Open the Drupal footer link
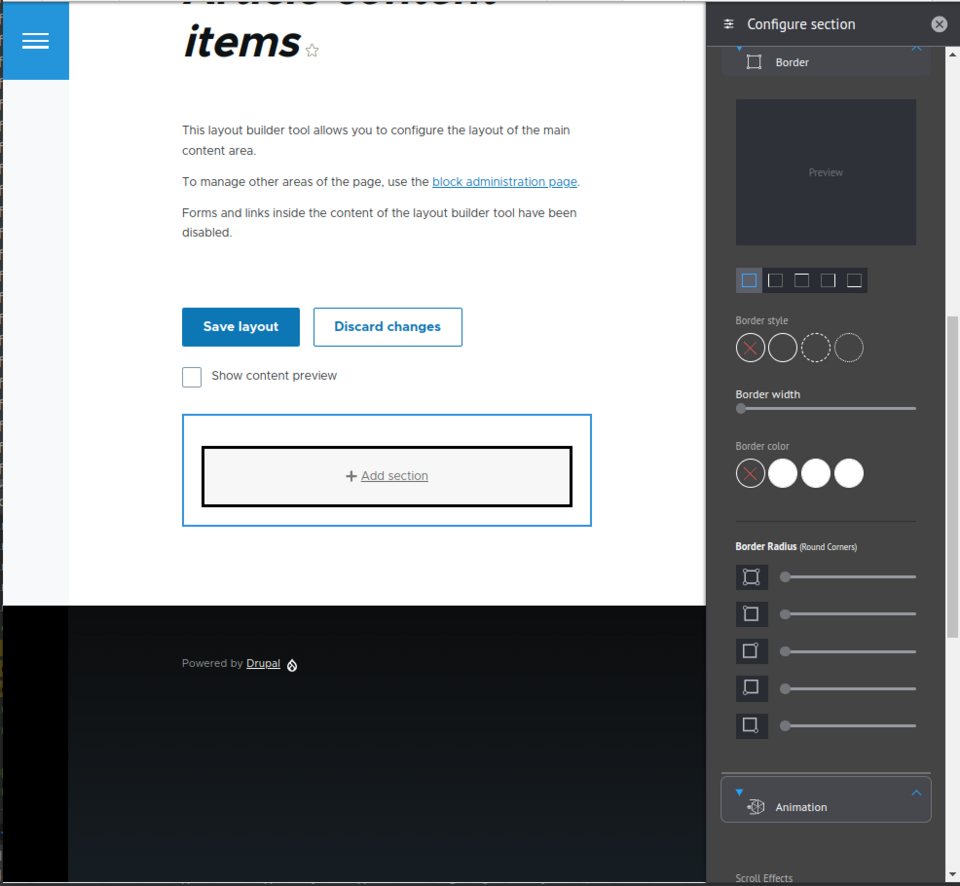 (263, 663)
